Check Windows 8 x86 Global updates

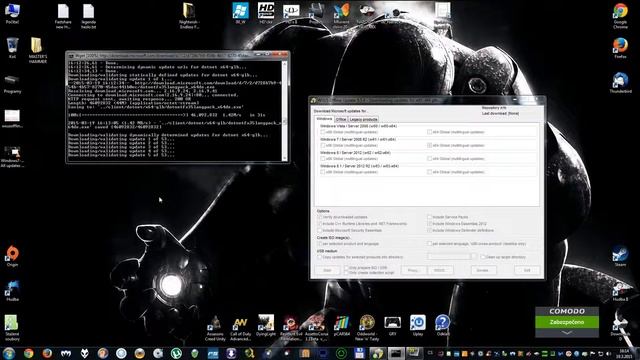tap(322, 159)
